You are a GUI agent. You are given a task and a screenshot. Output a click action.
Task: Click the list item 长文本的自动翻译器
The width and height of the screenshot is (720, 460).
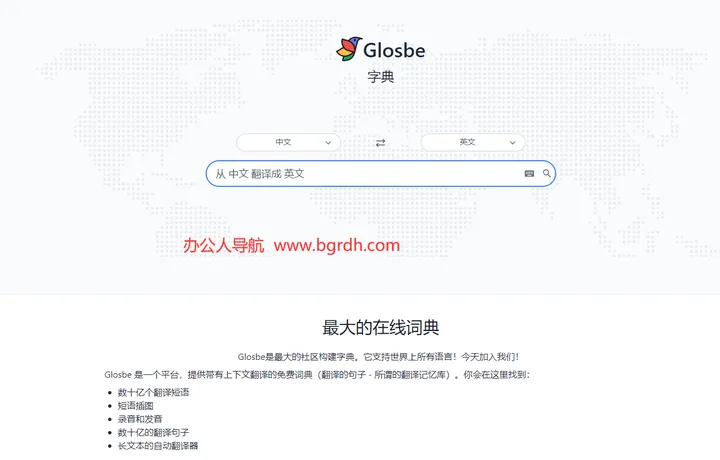point(158,446)
